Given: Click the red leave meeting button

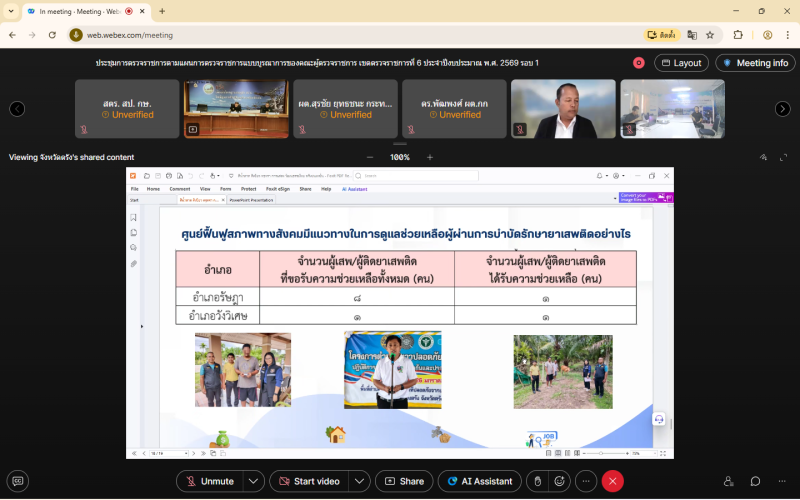Looking at the screenshot, I should pyautogui.click(x=612, y=481).
